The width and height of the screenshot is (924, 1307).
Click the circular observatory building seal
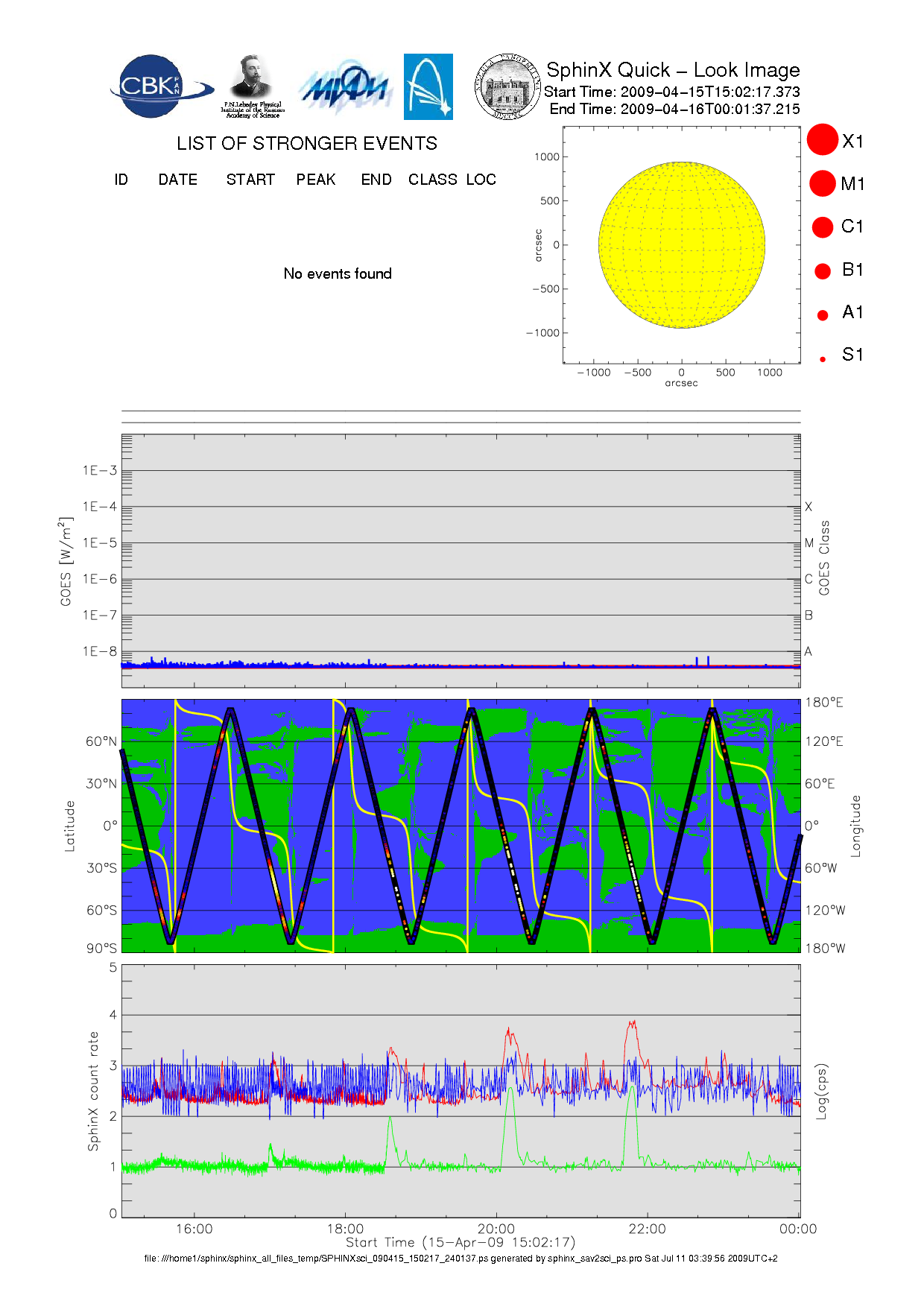click(x=507, y=87)
